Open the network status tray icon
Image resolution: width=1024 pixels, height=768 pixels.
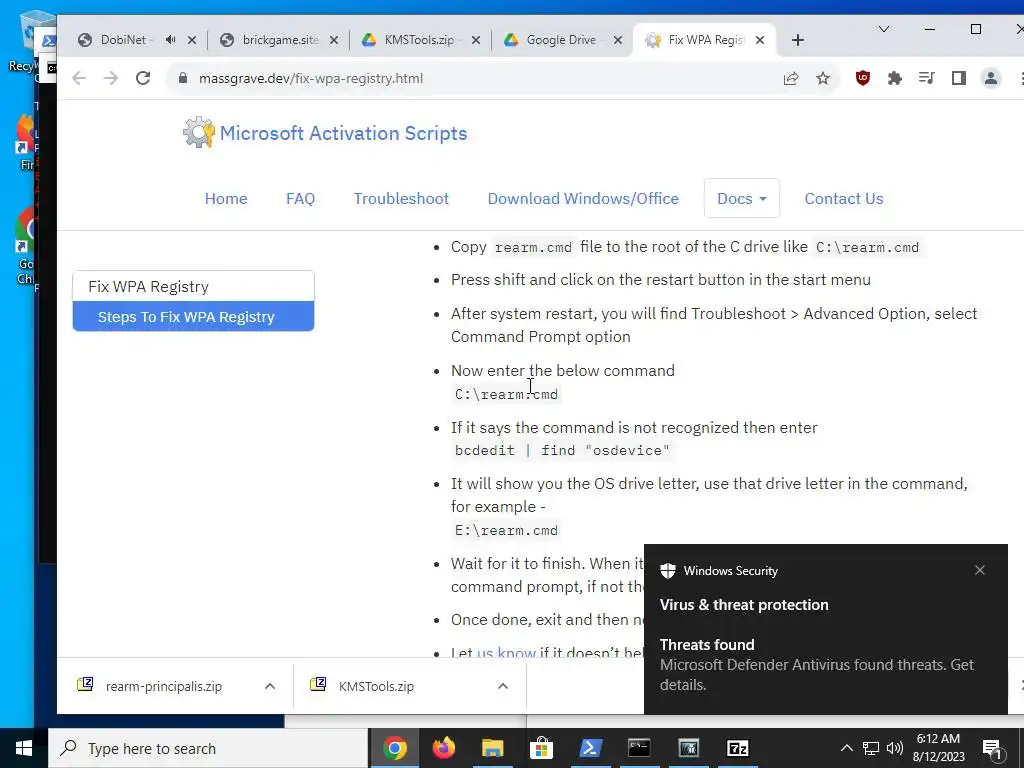point(871,748)
